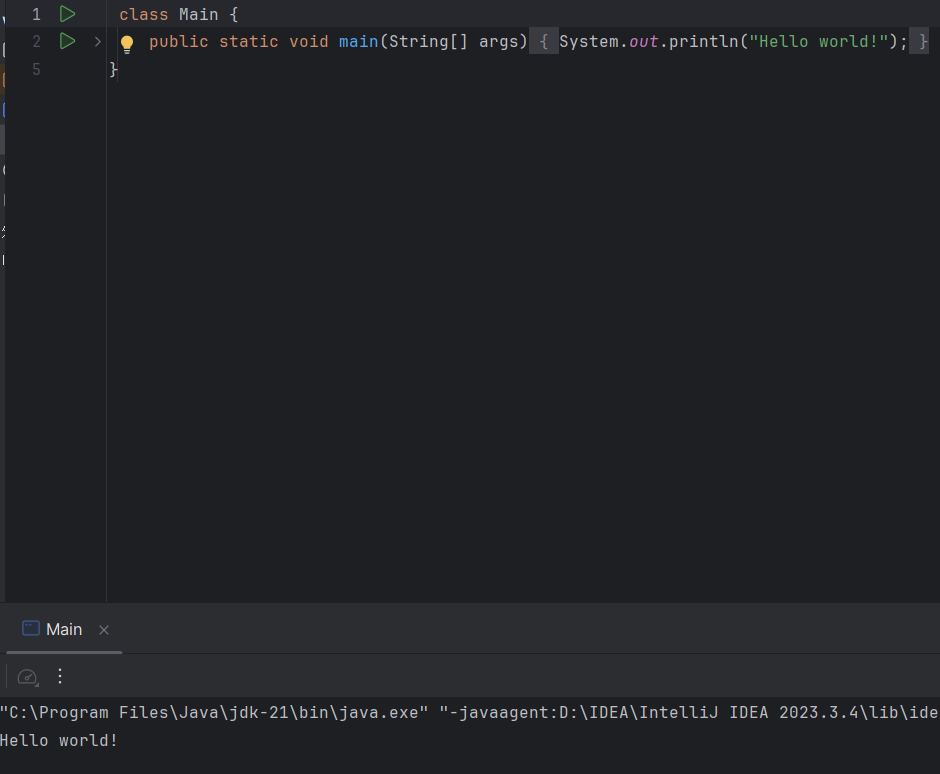Click the italic out field in System.out
Screen dimensions: 940x774
643,42
